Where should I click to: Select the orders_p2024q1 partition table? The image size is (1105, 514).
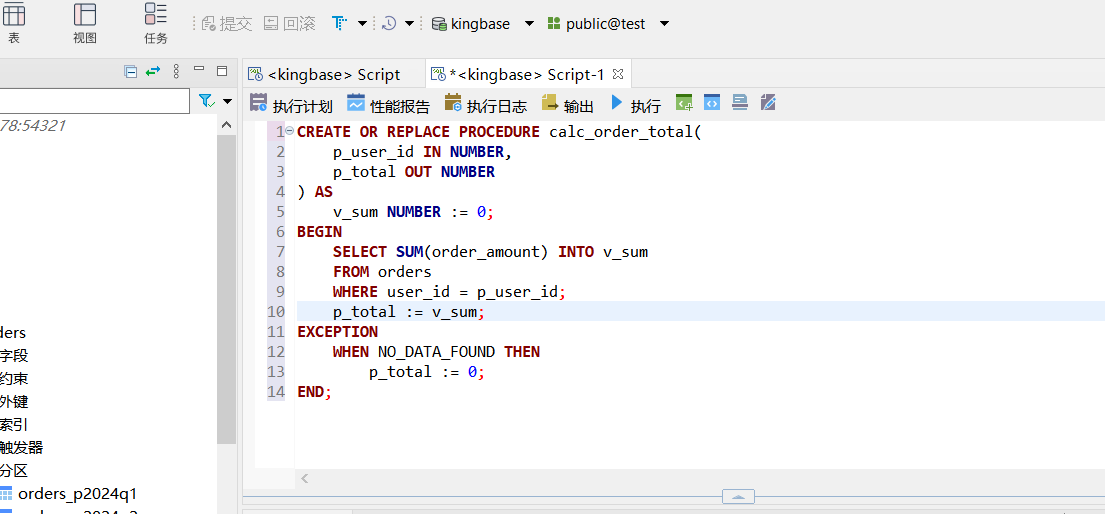pyautogui.click(x=77, y=493)
